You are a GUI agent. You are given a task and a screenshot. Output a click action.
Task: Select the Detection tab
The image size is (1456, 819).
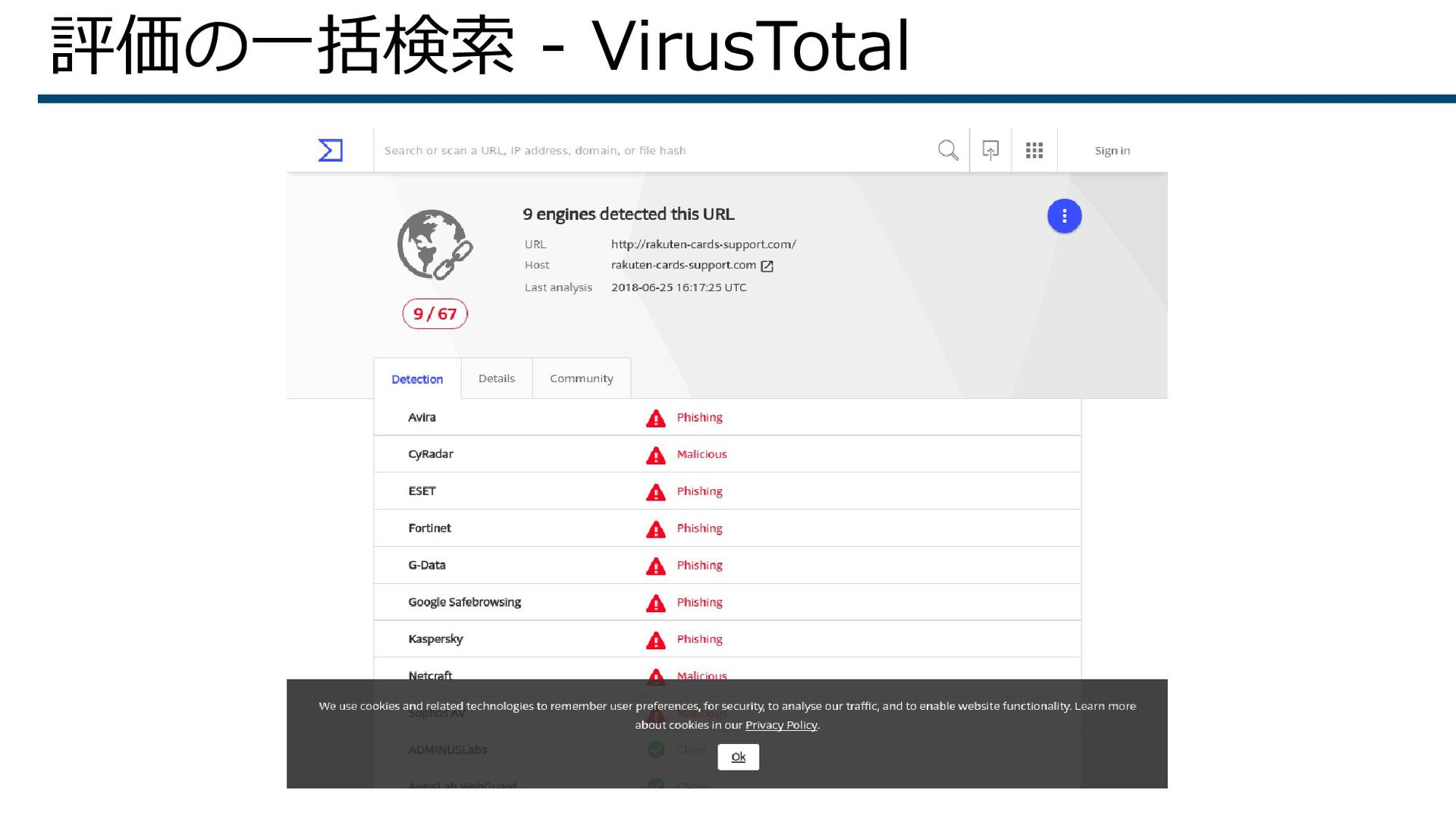417,379
